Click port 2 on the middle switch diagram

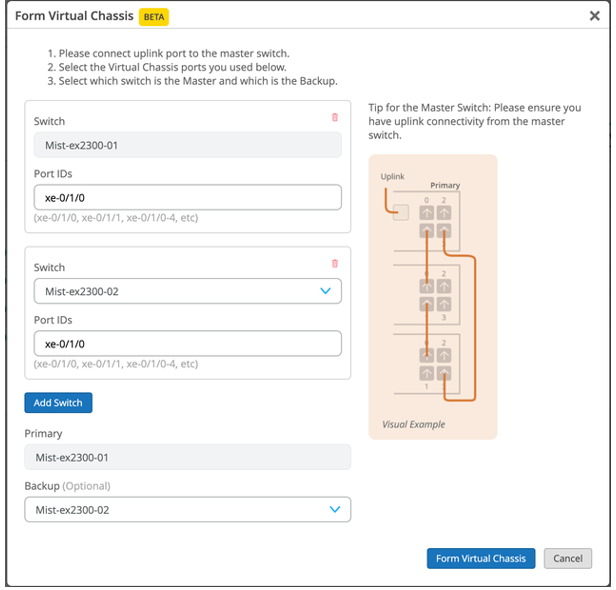pyautogui.click(x=444, y=286)
